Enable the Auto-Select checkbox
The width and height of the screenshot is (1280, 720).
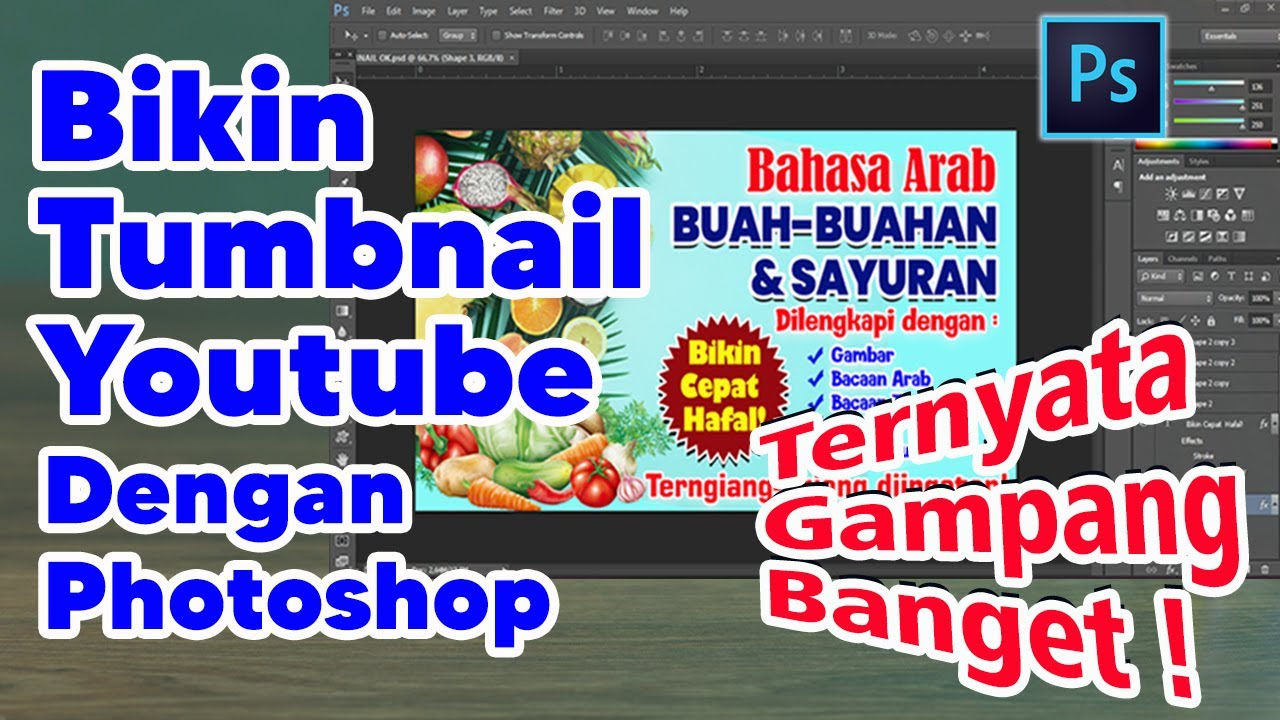click(x=382, y=35)
